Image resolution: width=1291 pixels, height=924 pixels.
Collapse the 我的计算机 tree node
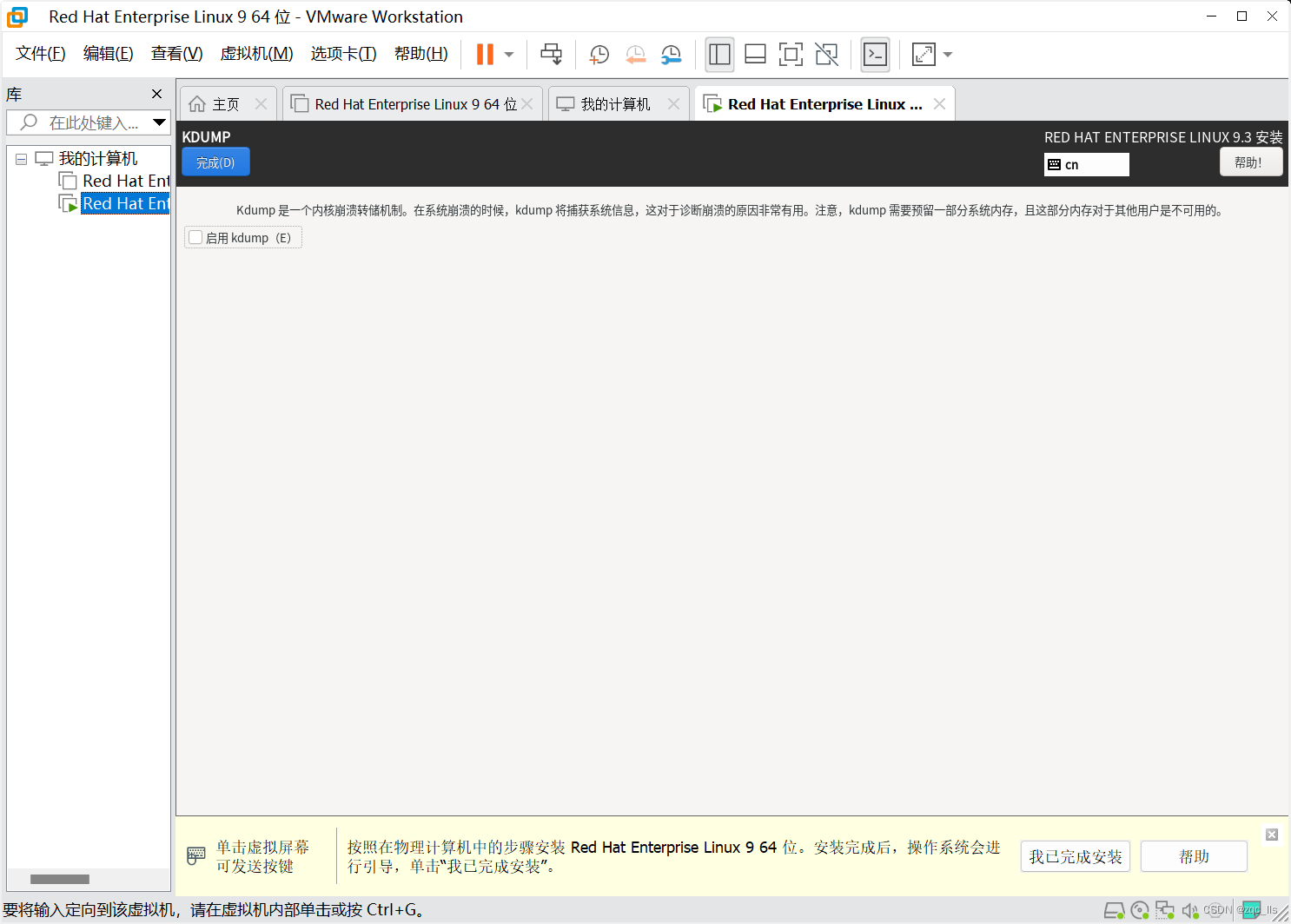[21, 159]
